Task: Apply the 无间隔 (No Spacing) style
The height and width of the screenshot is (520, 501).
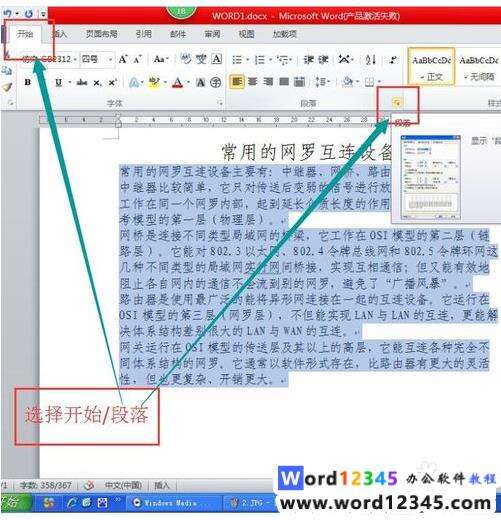Action: [x=479, y=67]
